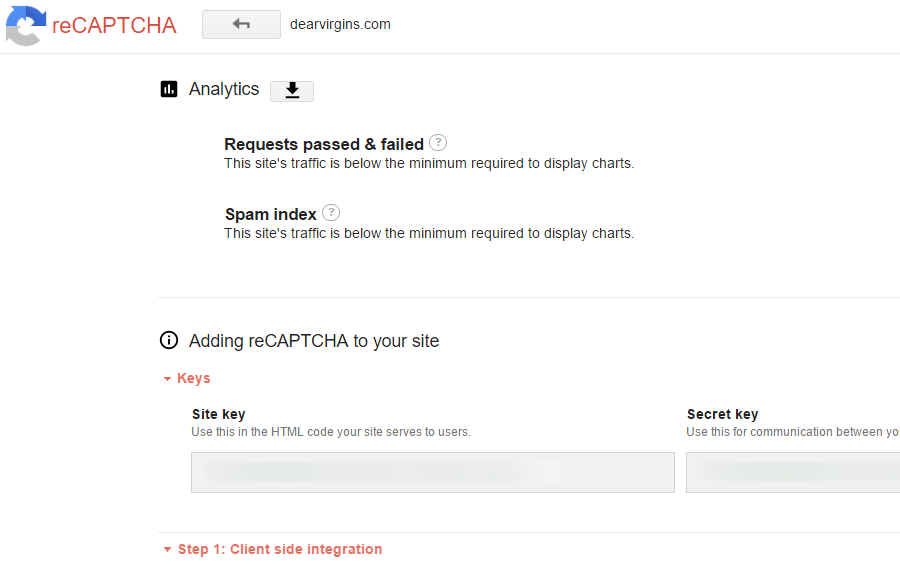Viewport: 900px width, 565px height.
Task: Click the Requests passed & failed heading
Action: pyautogui.click(x=324, y=144)
